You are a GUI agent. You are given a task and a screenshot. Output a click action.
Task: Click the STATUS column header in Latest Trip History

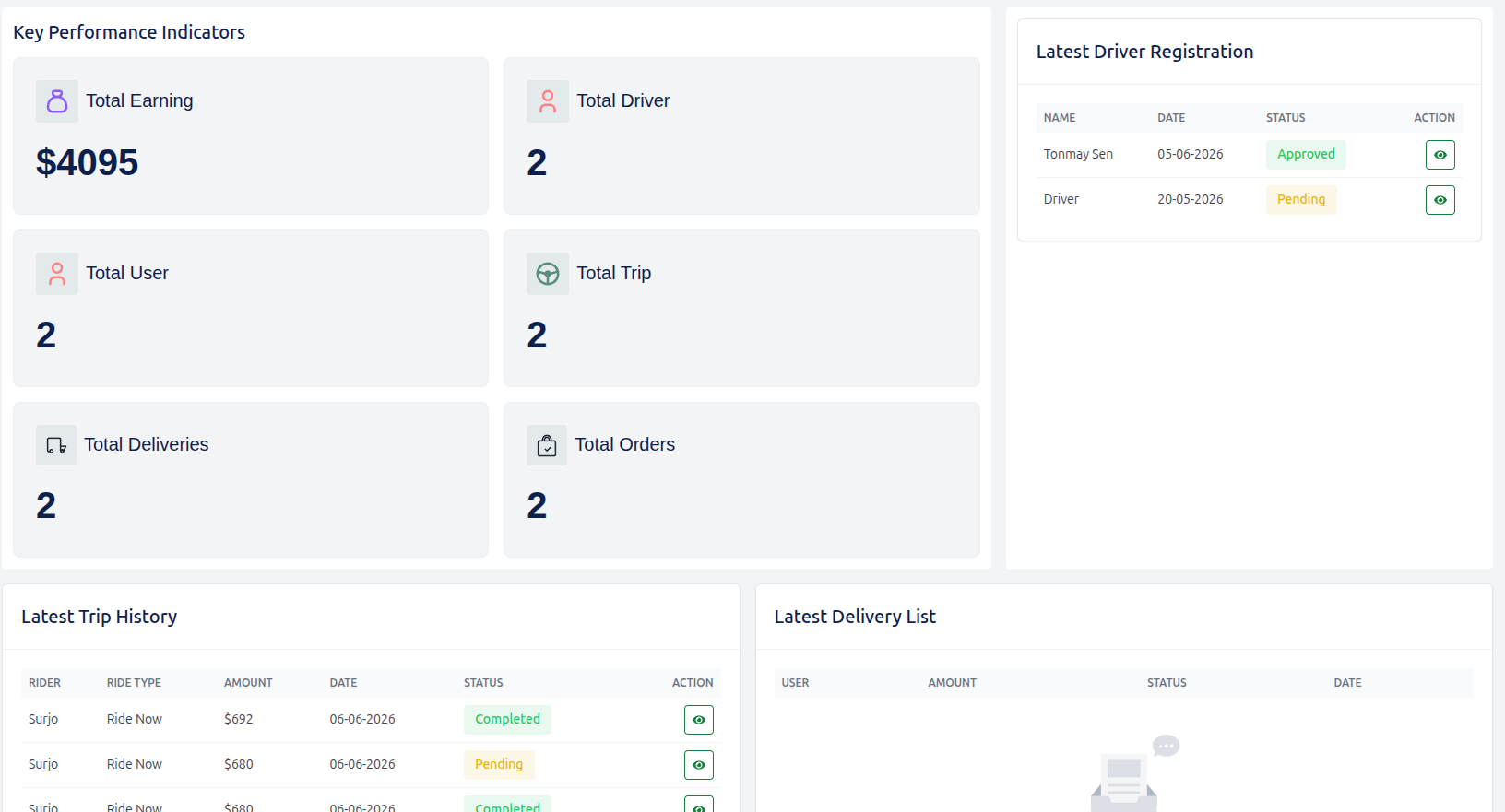point(483,683)
